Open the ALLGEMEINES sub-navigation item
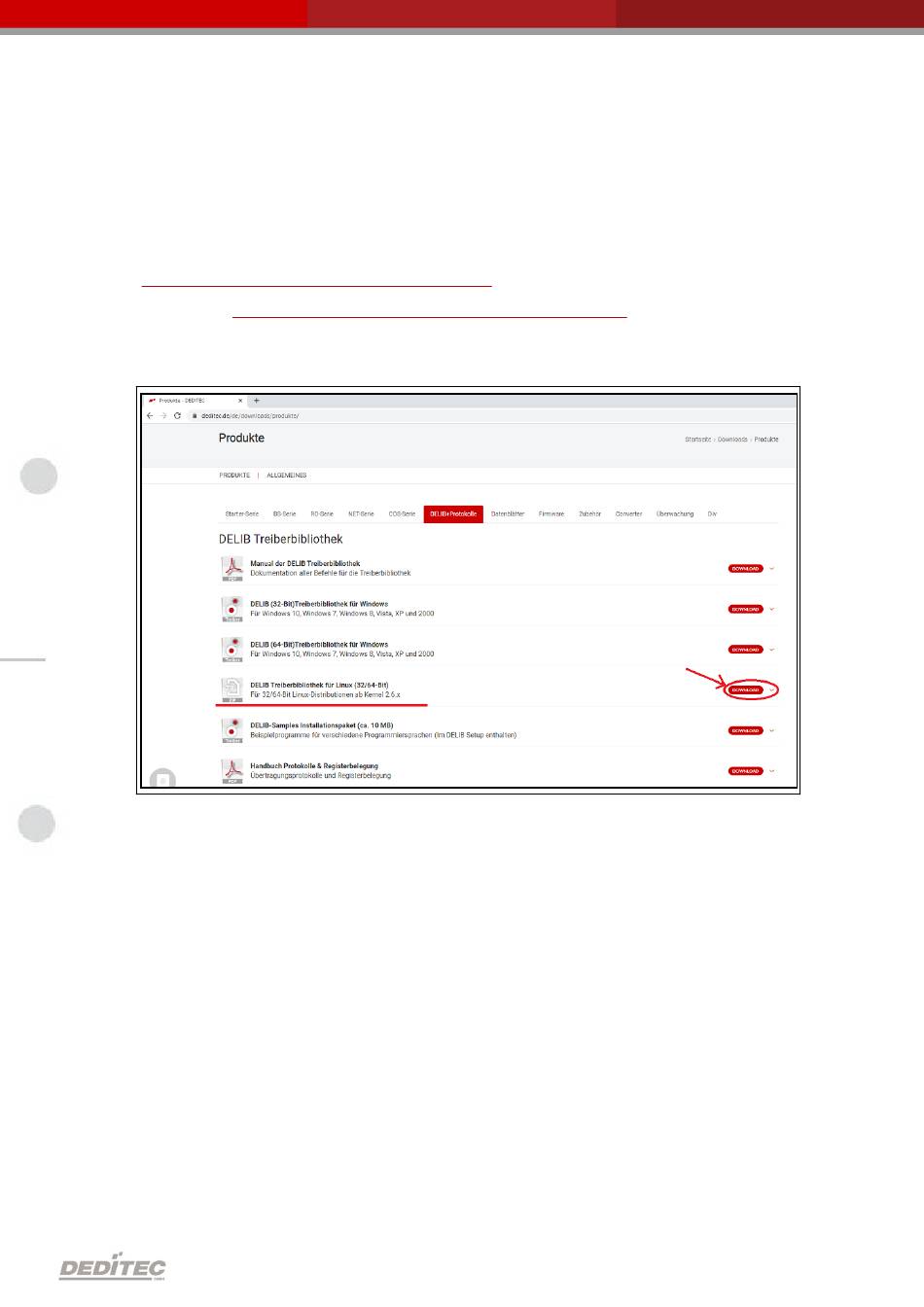This screenshot has height=1307, width=924. 287,476
